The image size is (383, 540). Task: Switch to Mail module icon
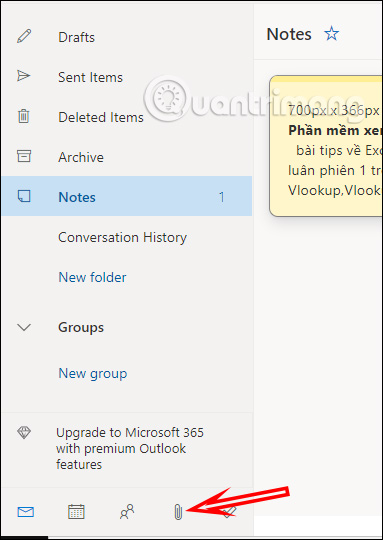pos(25,512)
